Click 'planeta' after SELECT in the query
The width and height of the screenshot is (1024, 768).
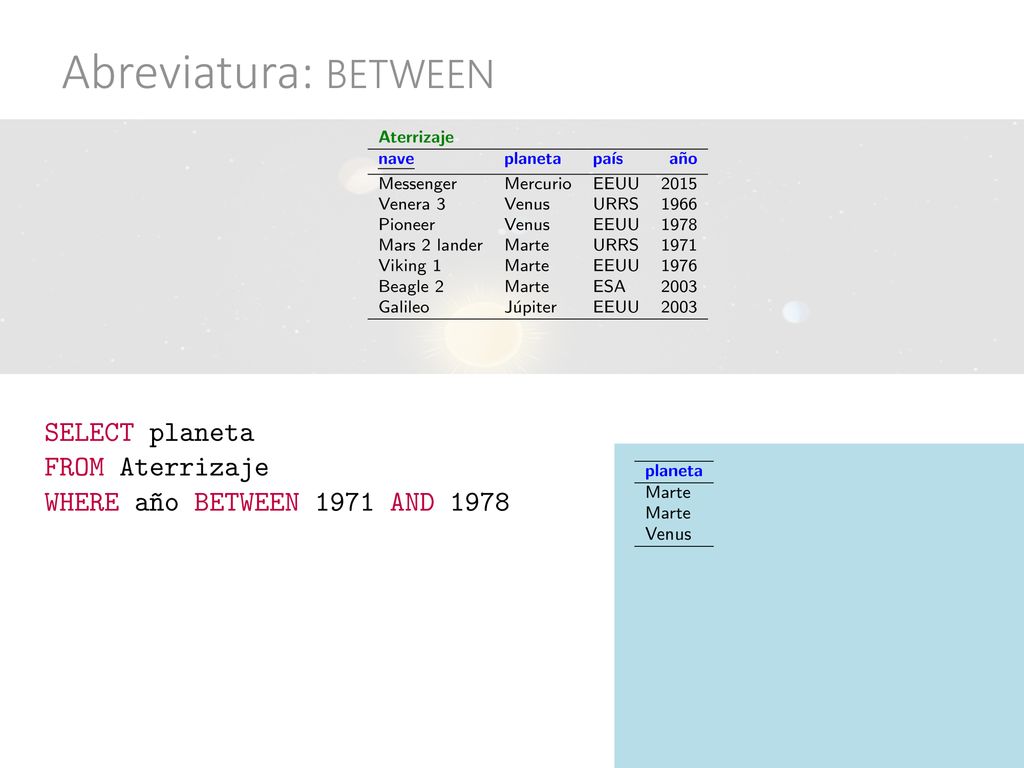[x=201, y=434]
